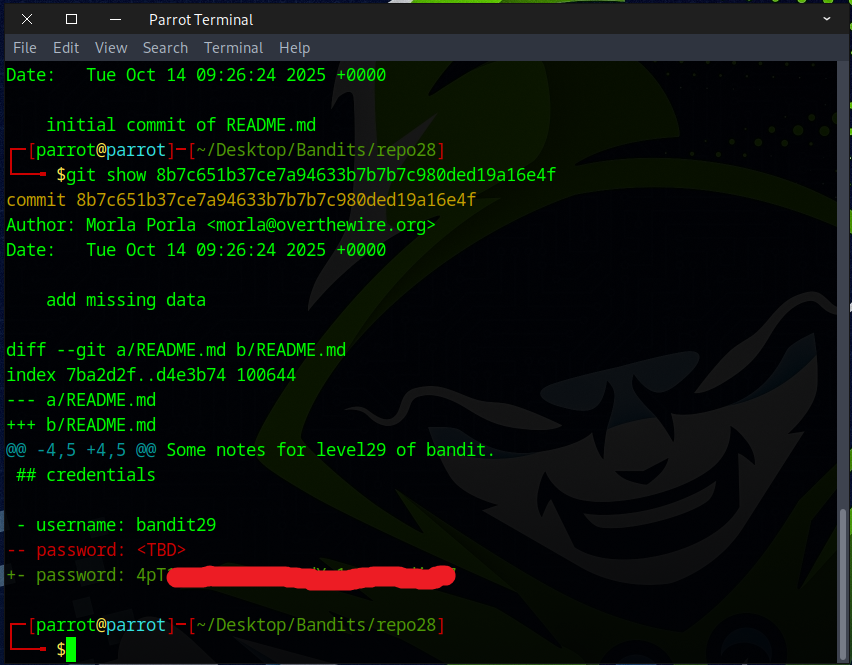The image size is (852, 665).
Task: Click the 'diff --git a/README.md' line
Action: click(176, 350)
